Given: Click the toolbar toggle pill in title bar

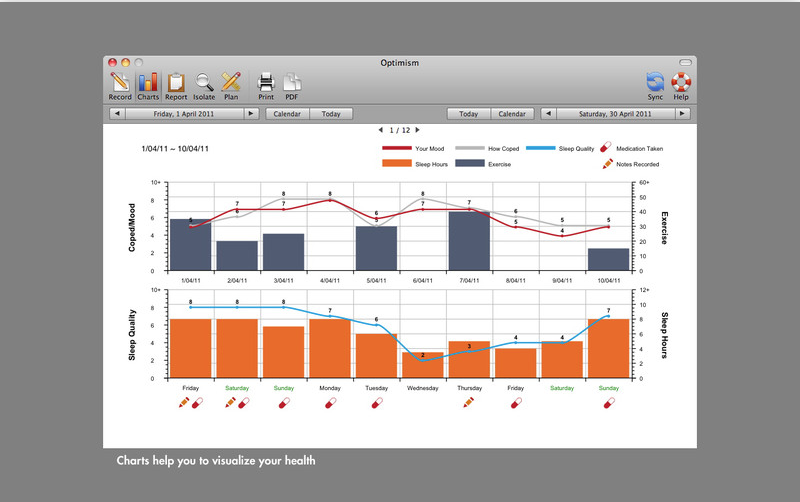Looking at the screenshot, I should click(x=685, y=62).
